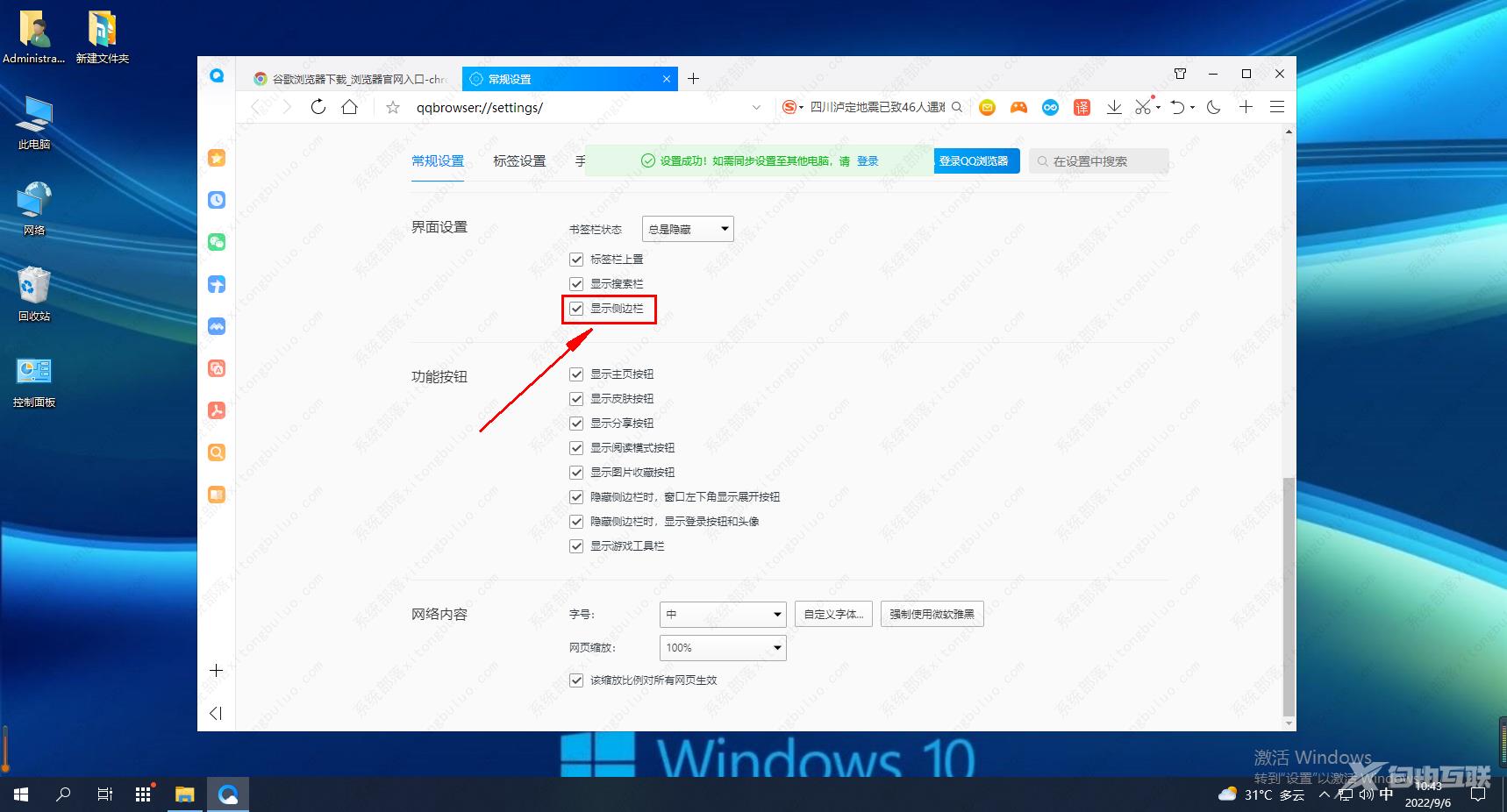Open the 回收站 desktop icon
Image resolution: width=1507 pixels, height=812 pixels.
coord(34,294)
